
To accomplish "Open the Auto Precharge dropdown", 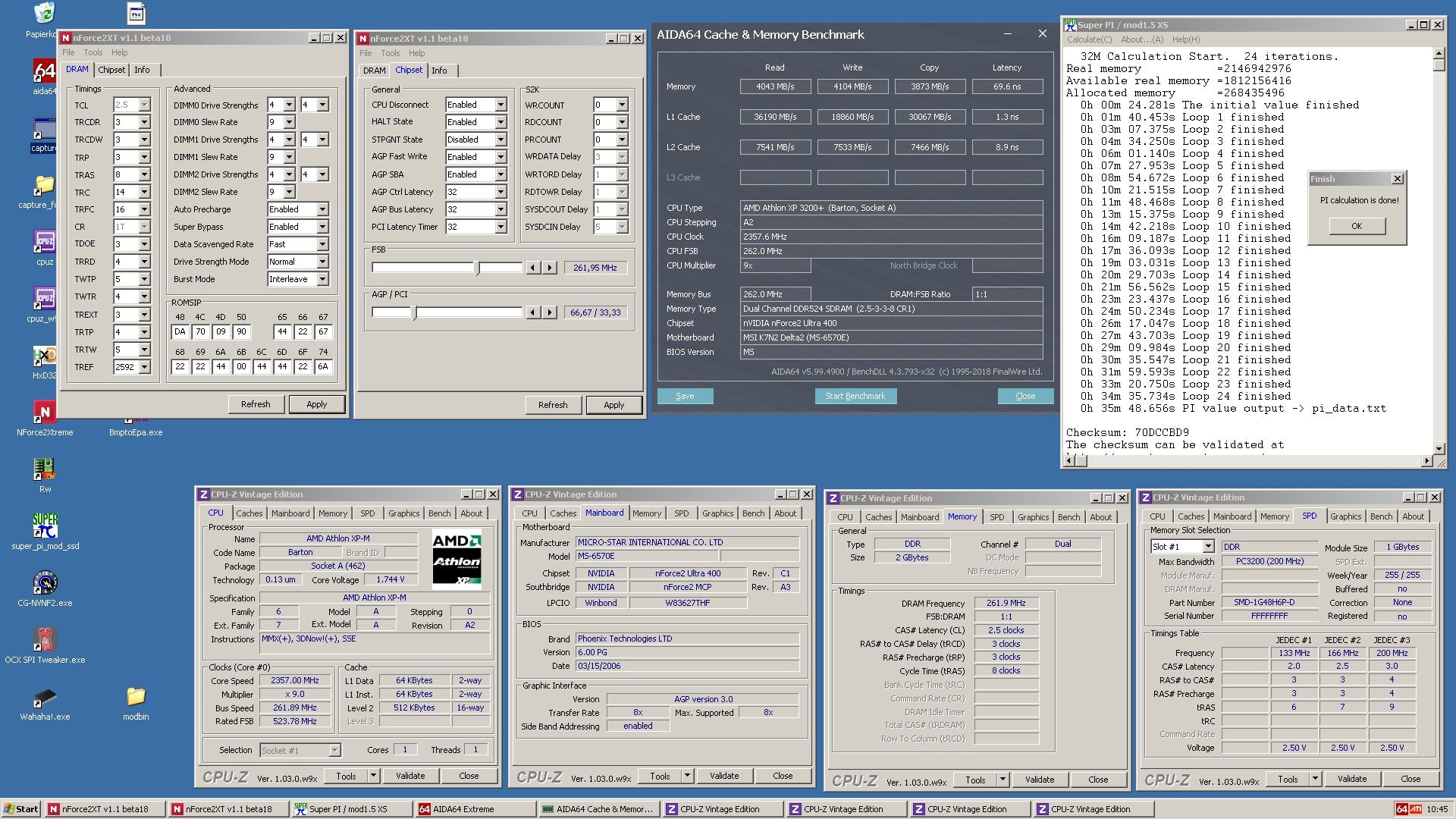I will [322, 209].
